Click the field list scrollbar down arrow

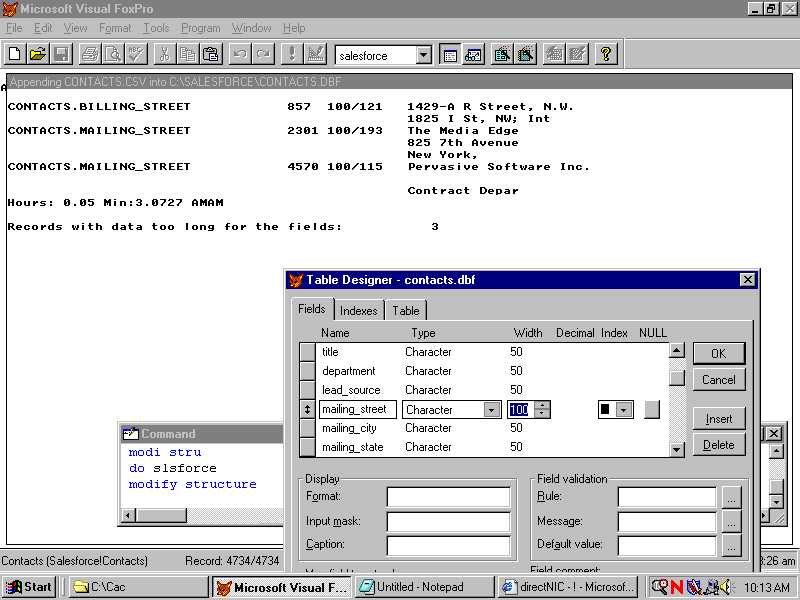tap(677, 449)
